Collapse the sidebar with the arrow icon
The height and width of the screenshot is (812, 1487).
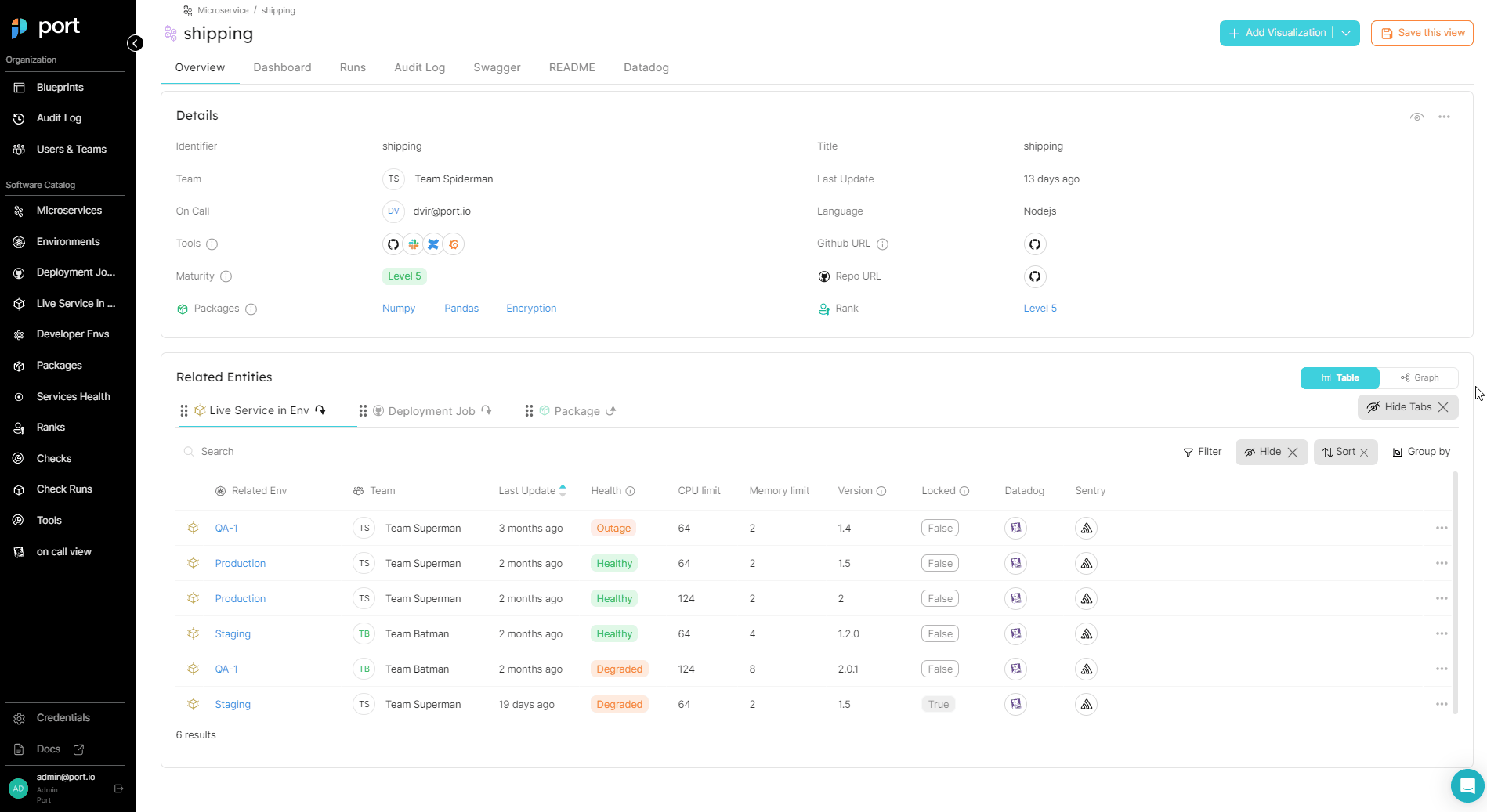[136, 43]
